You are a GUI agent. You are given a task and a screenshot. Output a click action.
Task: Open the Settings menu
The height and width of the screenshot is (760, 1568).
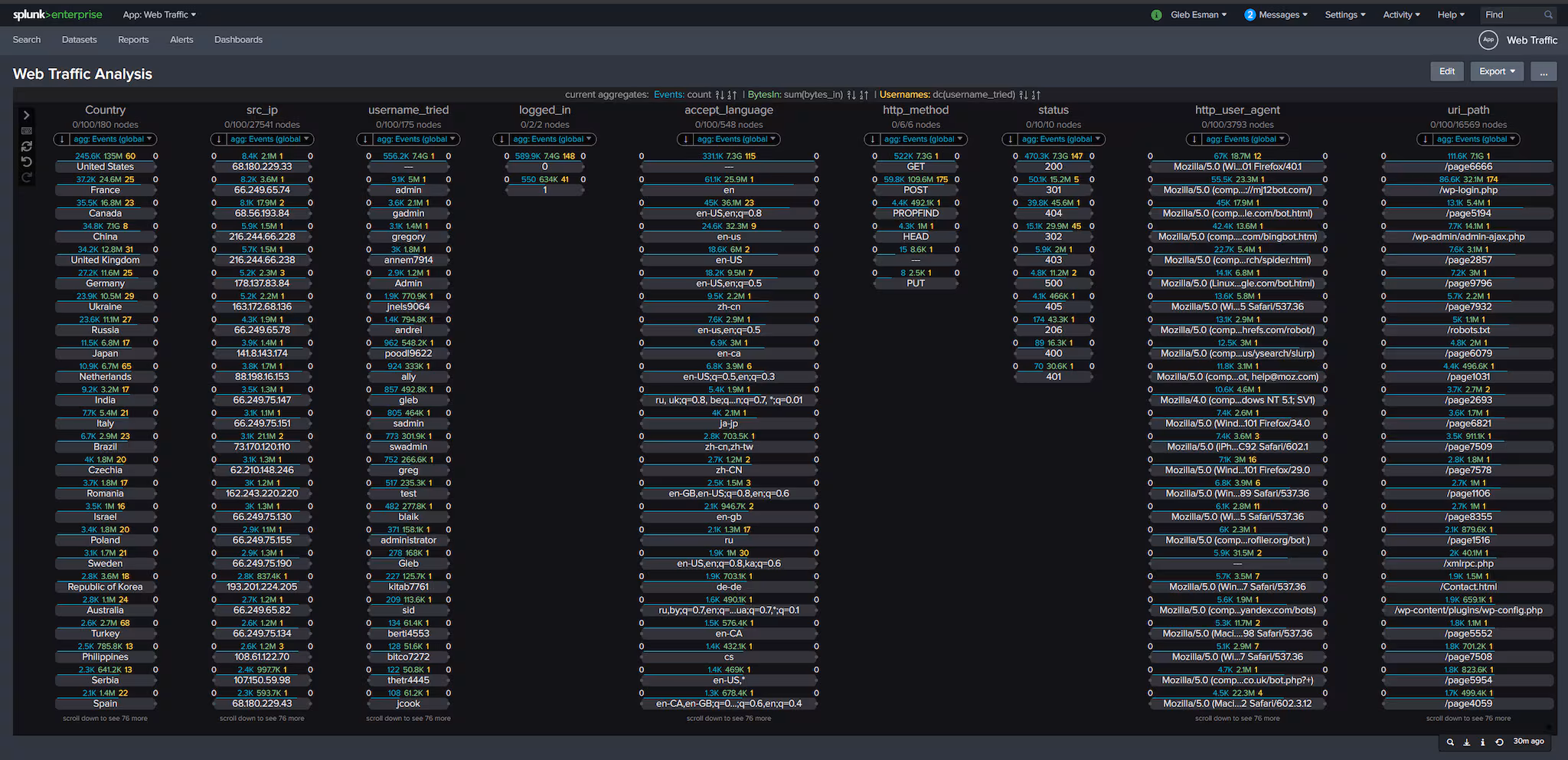pos(1345,15)
